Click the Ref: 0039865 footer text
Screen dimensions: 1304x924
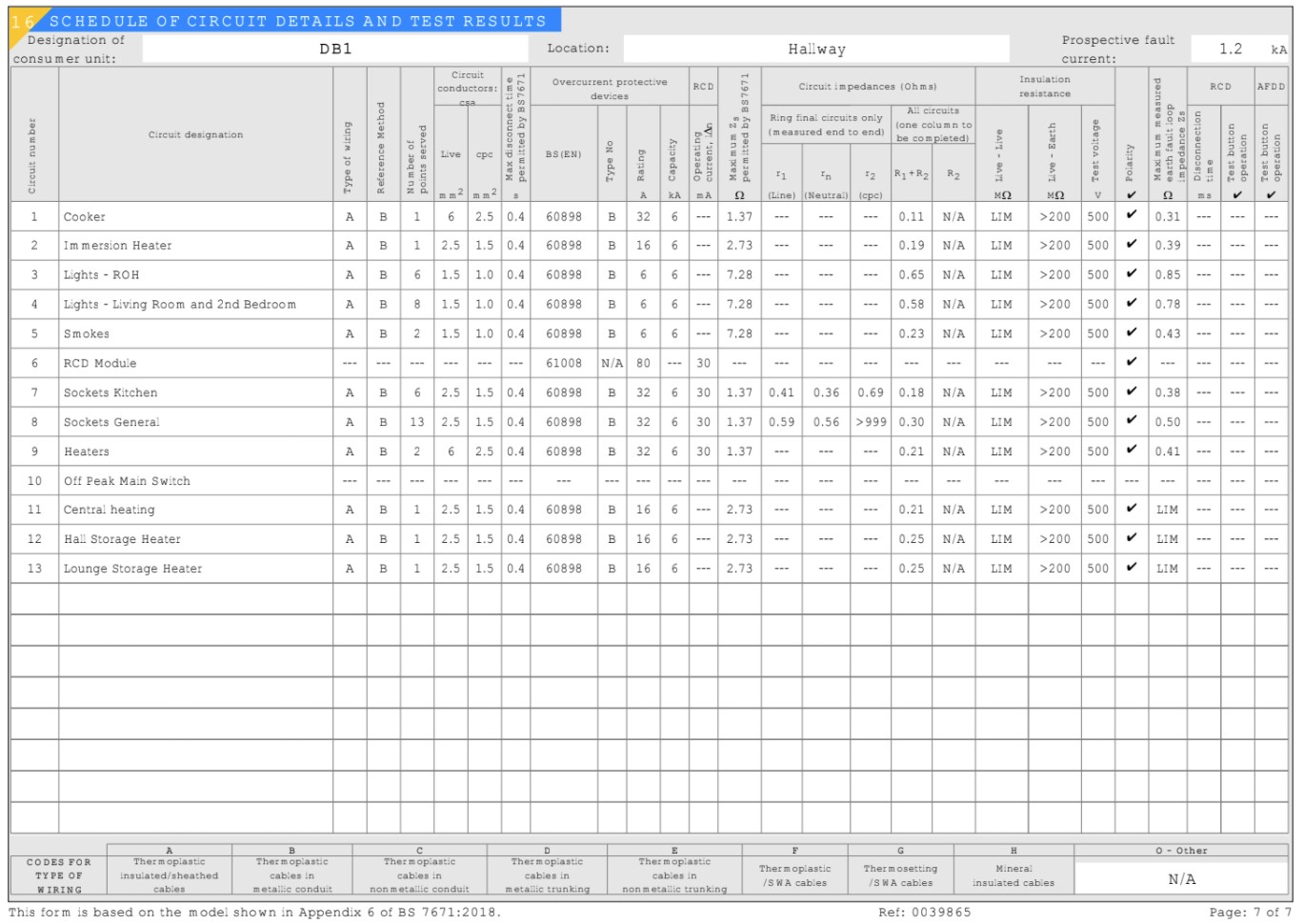click(924, 912)
